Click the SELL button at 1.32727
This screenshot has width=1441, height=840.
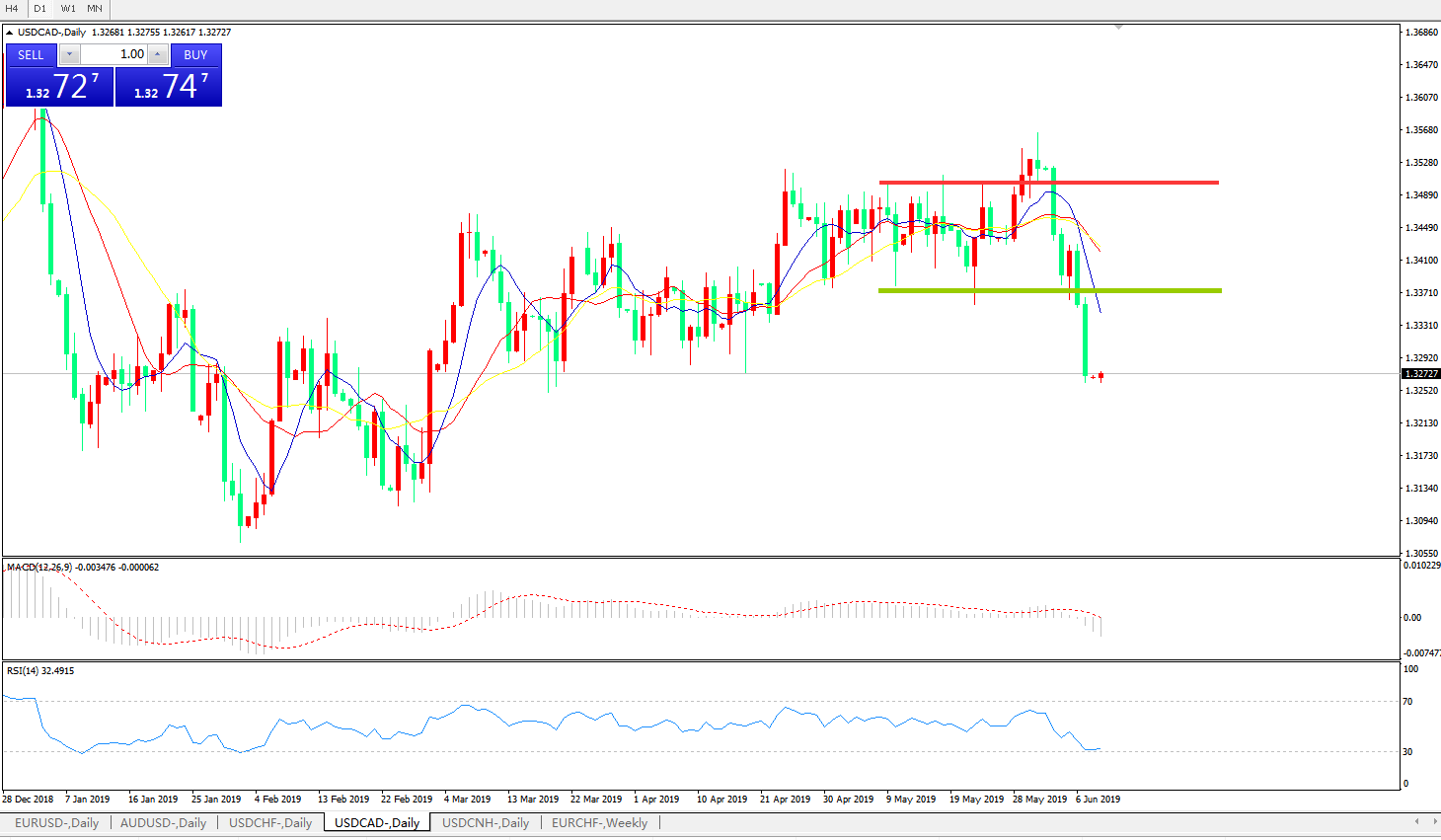coord(59,86)
